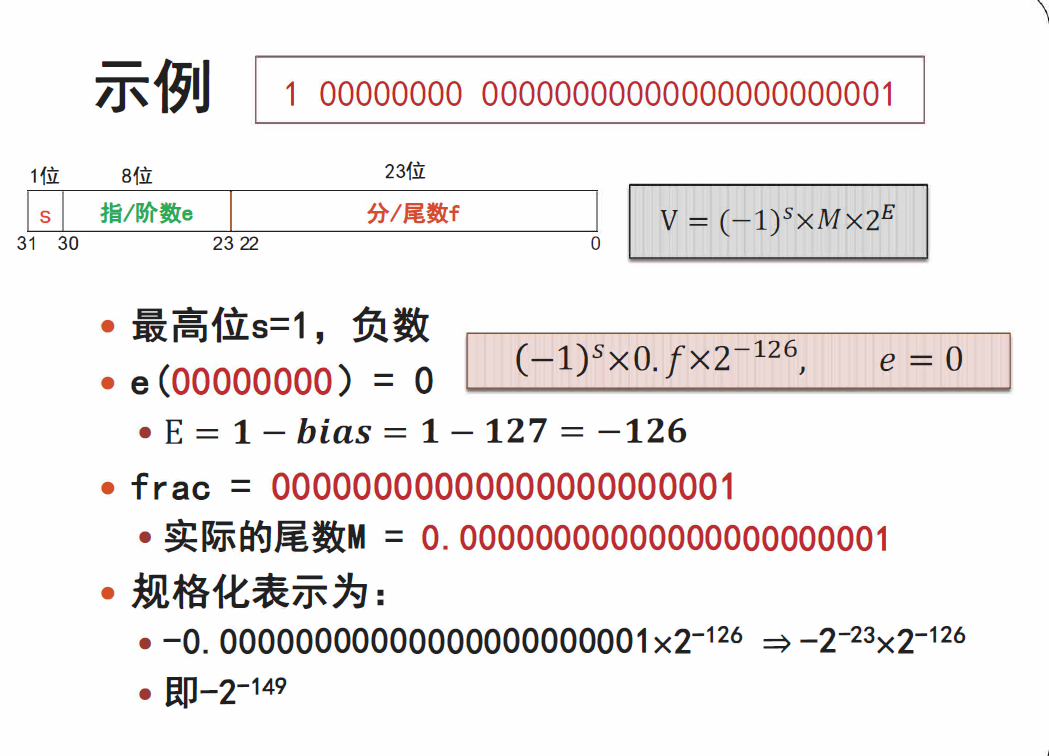Click the 实际的尾数M line
1049x756 pixels.
(x=526, y=538)
